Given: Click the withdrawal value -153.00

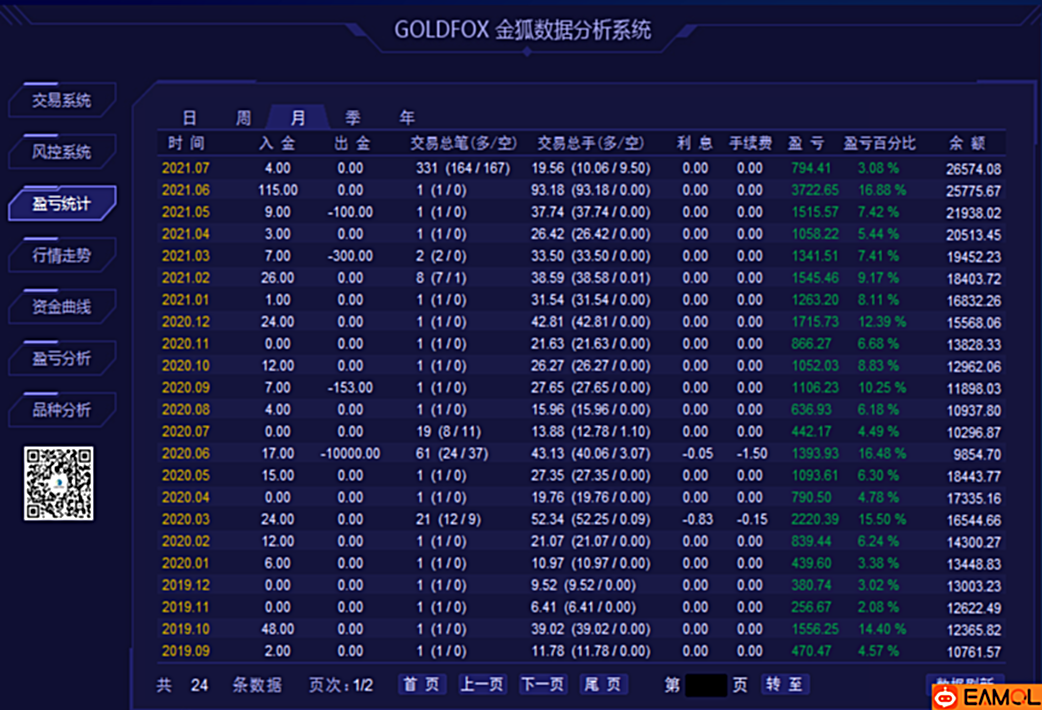Looking at the screenshot, I should point(350,388).
